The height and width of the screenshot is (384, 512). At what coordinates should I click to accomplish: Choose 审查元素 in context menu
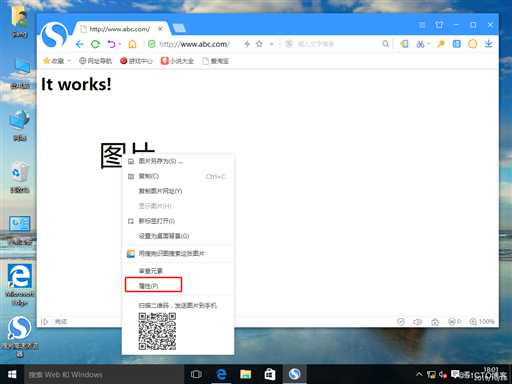[178, 271]
